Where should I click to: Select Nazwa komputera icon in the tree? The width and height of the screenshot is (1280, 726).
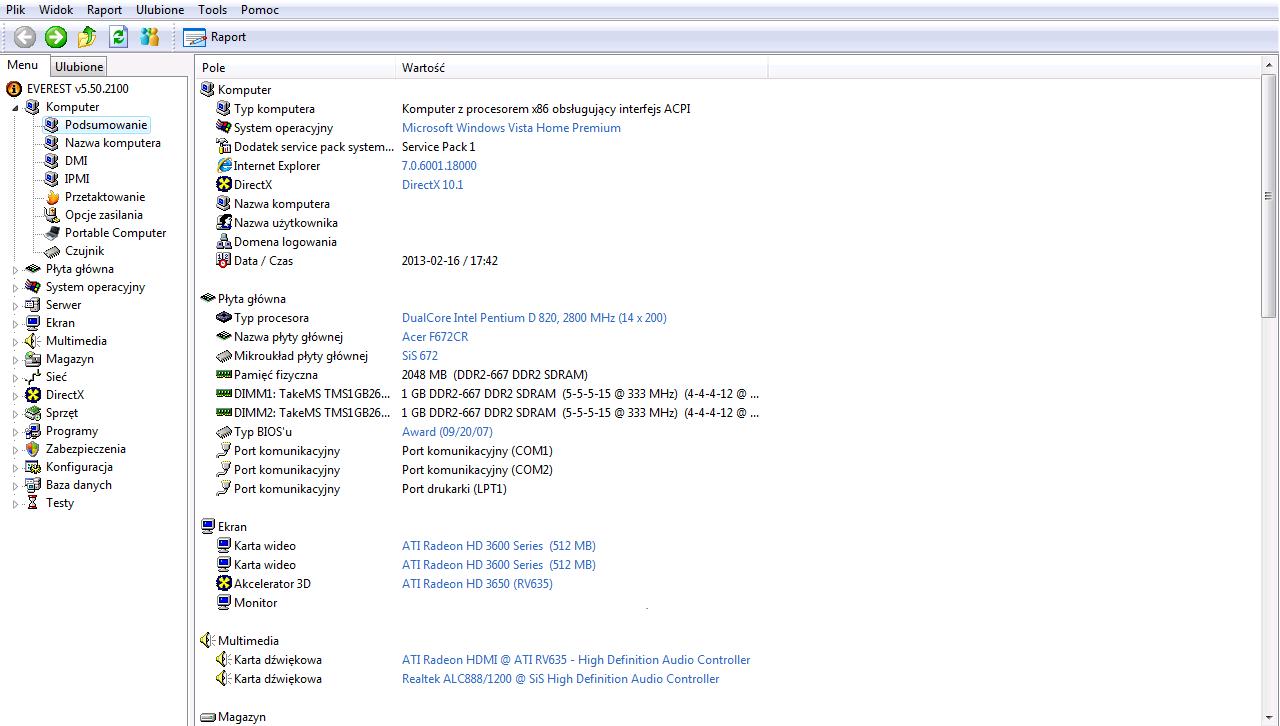tap(52, 143)
